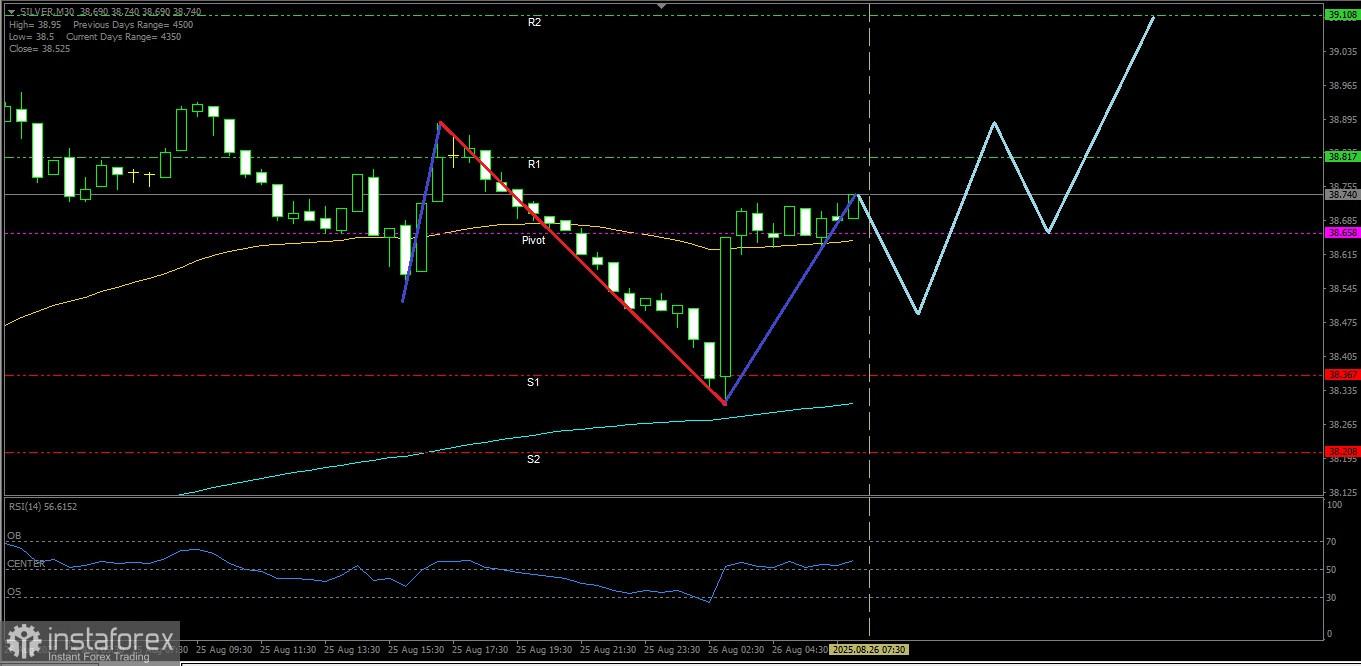The image size is (1361, 666).
Task: Click the 25 Aug 15:30 time label
Action: coord(416,649)
